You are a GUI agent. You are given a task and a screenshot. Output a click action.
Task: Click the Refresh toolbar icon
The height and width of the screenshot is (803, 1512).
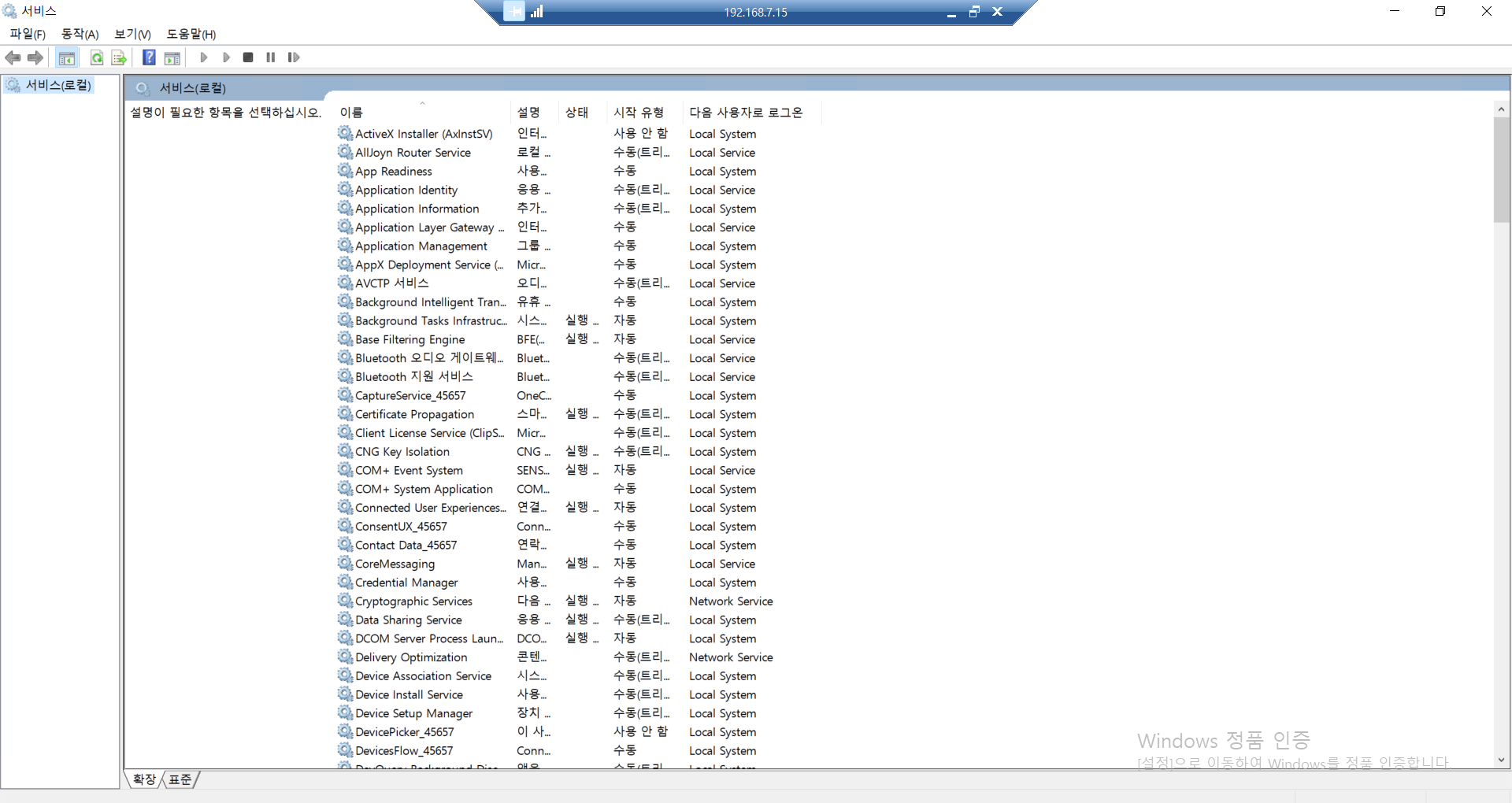[96, 57]
